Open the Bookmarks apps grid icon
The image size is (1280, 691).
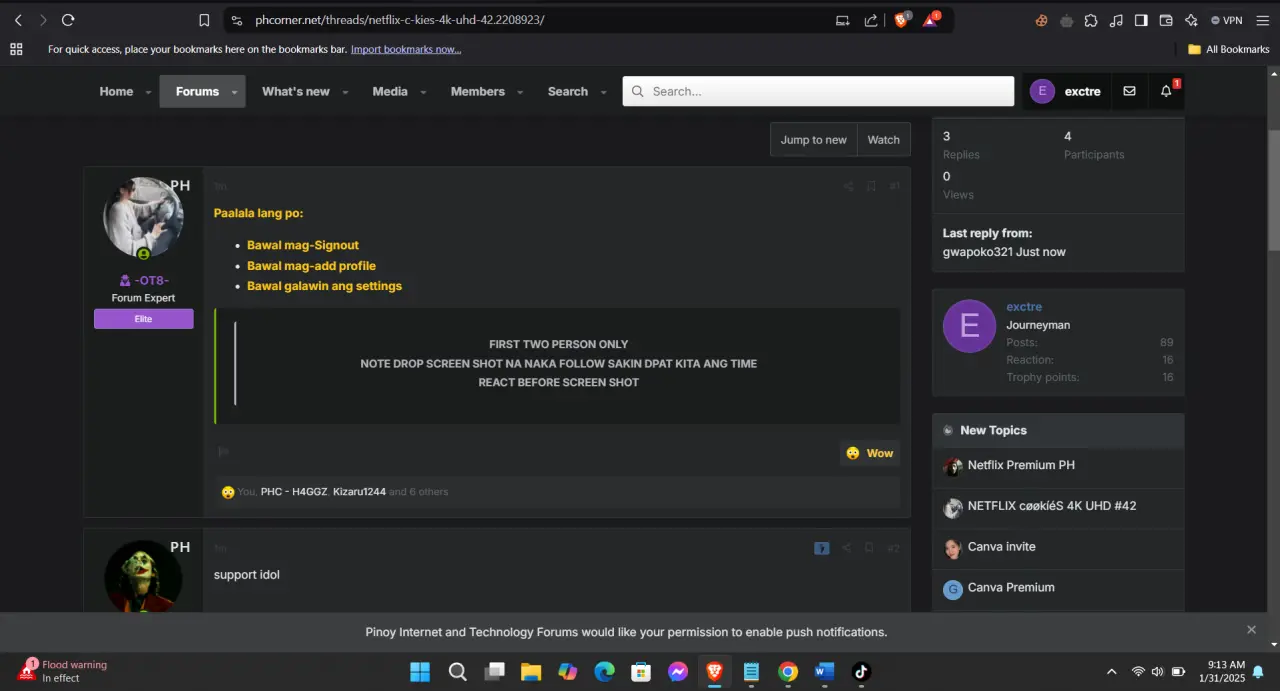(x=16, y=49)
